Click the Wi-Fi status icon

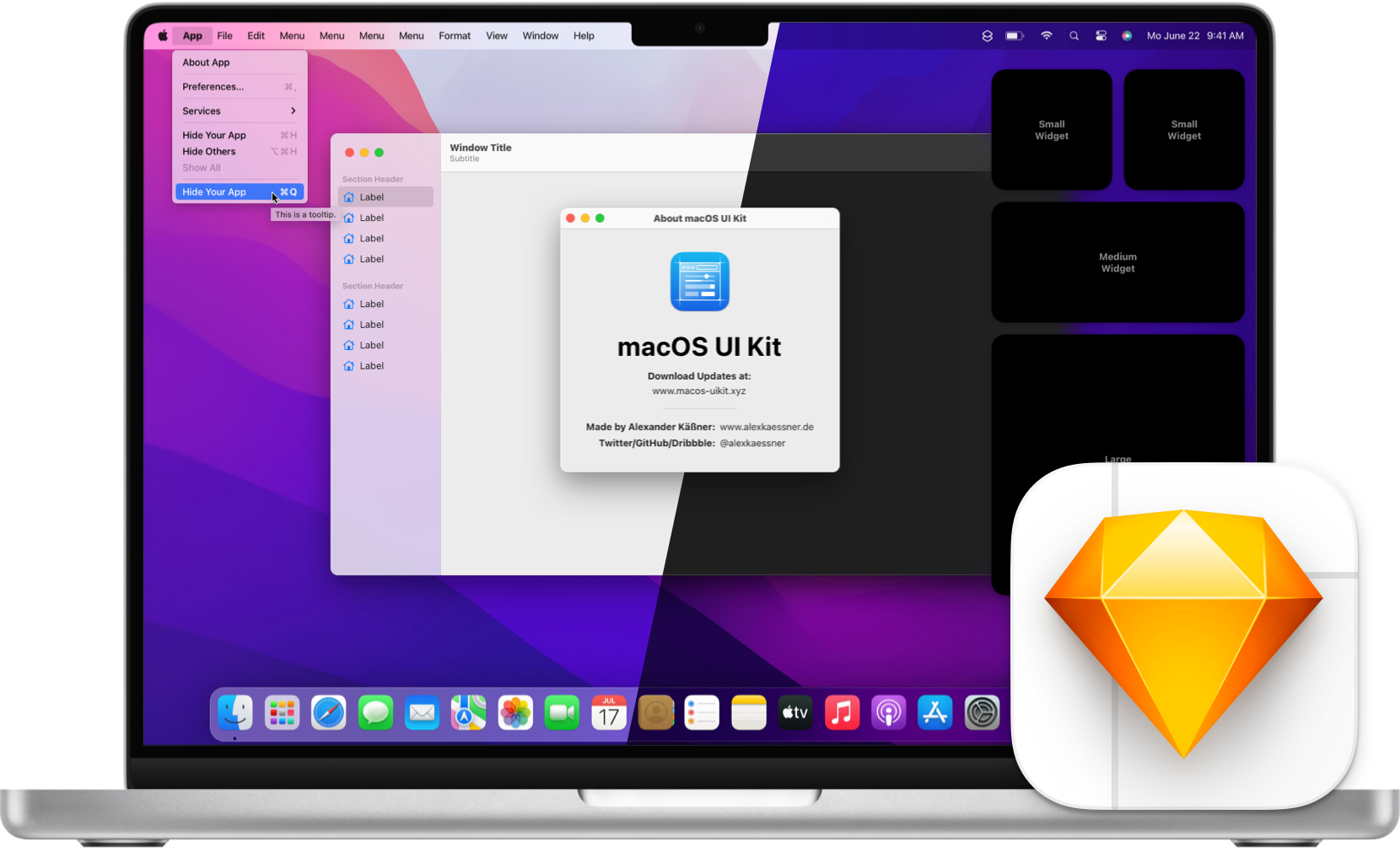pyautogui.click(x=1046, y=35)
